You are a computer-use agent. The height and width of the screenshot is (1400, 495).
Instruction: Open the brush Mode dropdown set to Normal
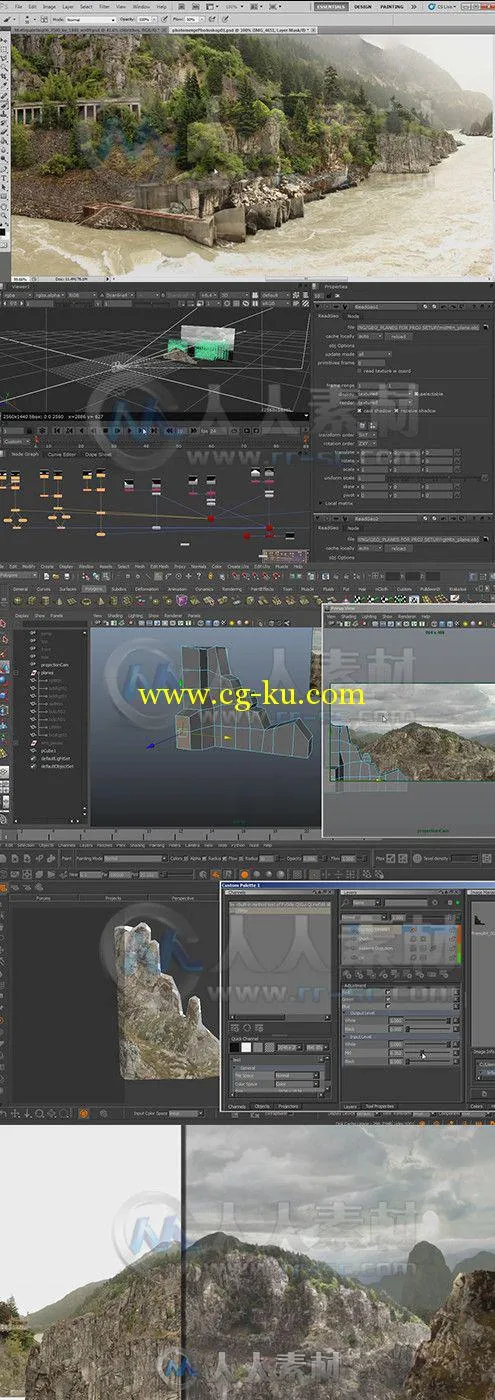91,19
